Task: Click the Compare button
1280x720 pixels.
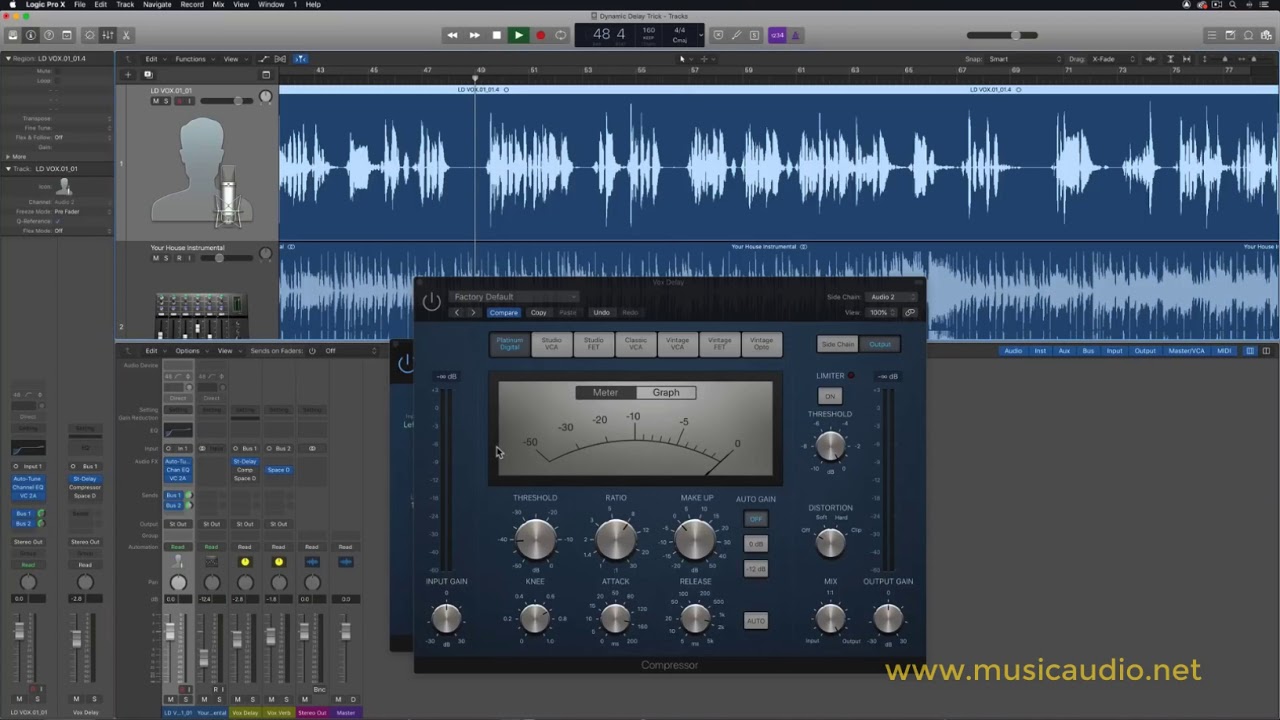Action: click(504, 313)
